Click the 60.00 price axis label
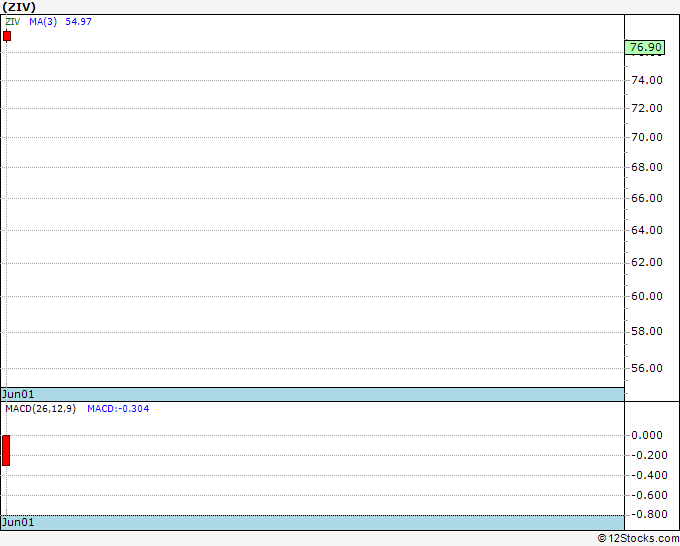This screenshot has width=680, height=546. (x=647, y=296)
